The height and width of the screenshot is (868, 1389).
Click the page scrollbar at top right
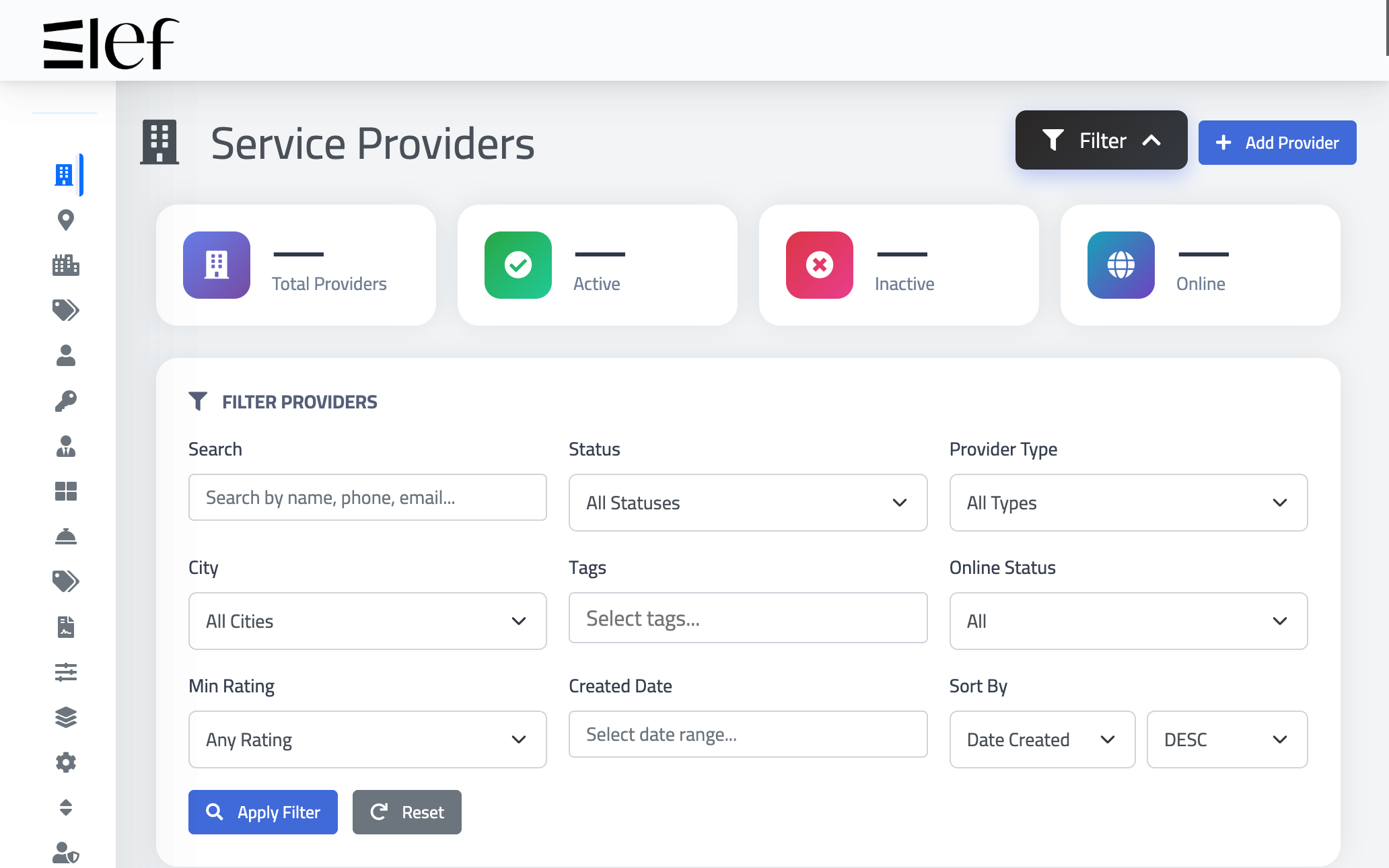(x=1387, y=28)
